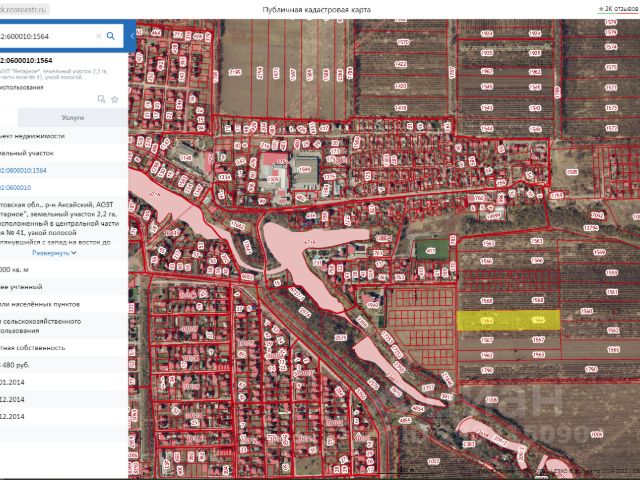Screen dimensions: 640x480
Task: Select parcel labeled 1565 on the map
Action: (x=613, y=350)
